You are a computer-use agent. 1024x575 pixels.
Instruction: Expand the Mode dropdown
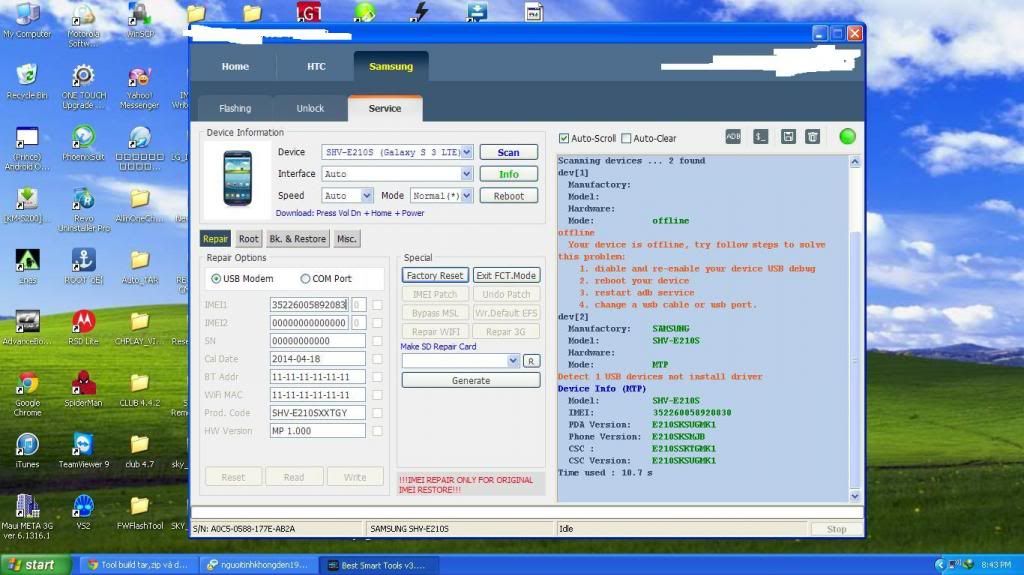click(x=466, y=195)
